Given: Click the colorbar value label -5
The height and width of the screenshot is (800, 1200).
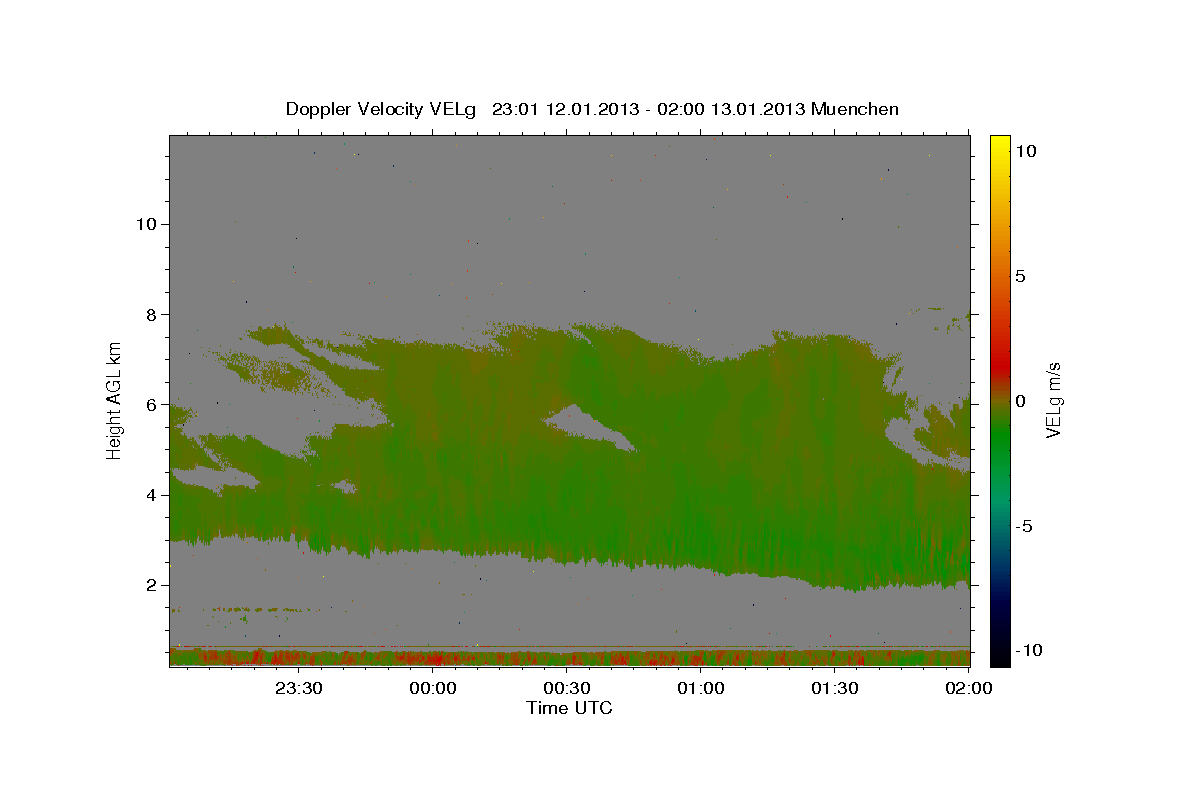Looking at the screenshot, I should coord(1023,526).
